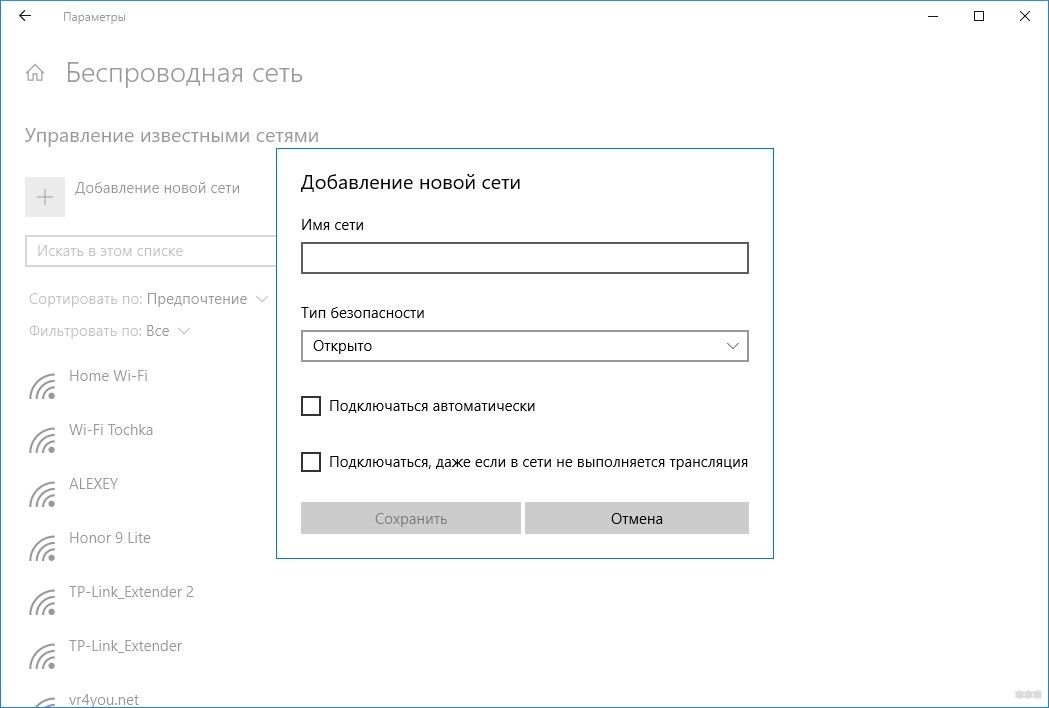Click the Отмена button
This screenshot has width=1049, height=708.
637,519
